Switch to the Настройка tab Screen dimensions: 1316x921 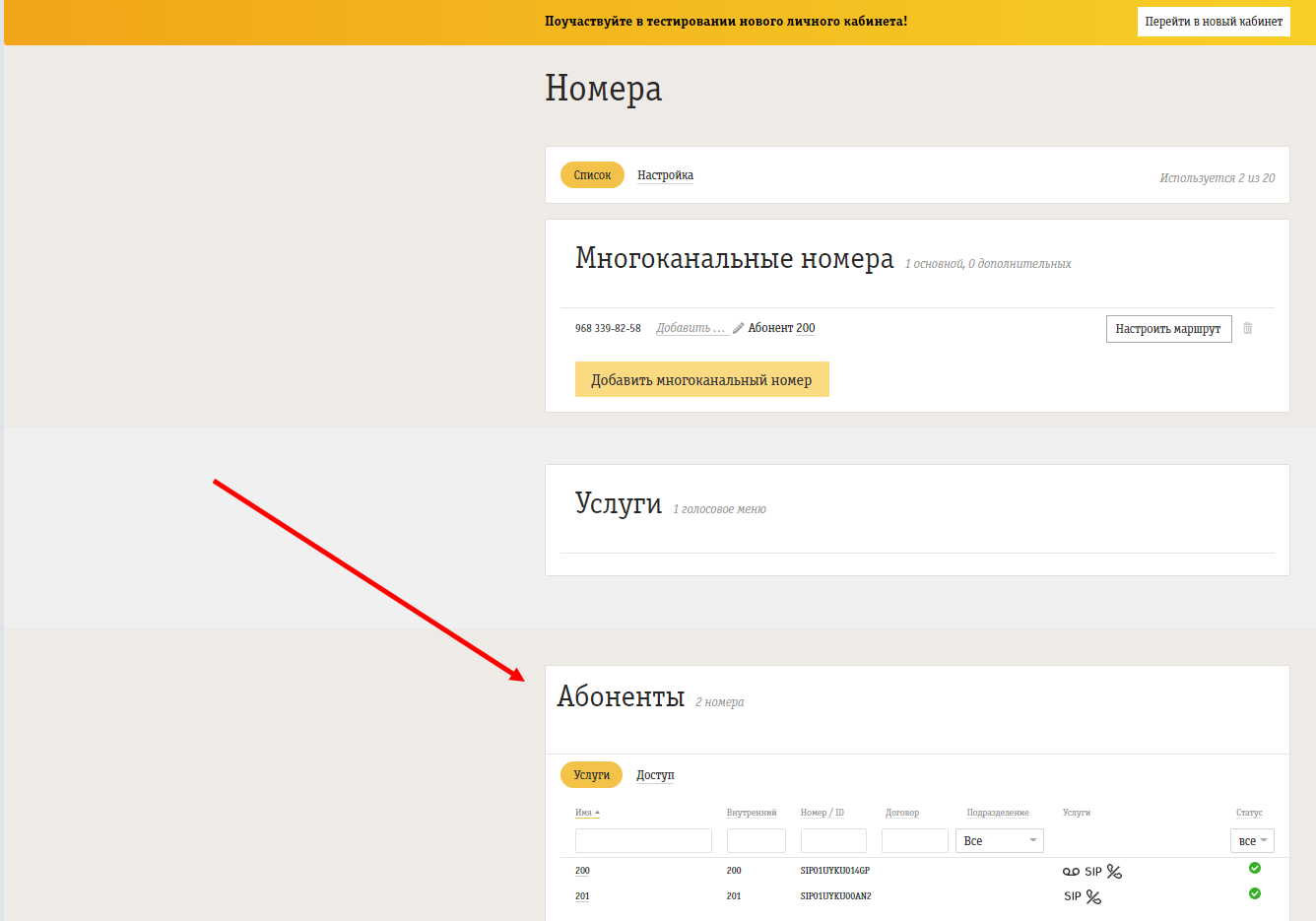(x=665, y=175)
